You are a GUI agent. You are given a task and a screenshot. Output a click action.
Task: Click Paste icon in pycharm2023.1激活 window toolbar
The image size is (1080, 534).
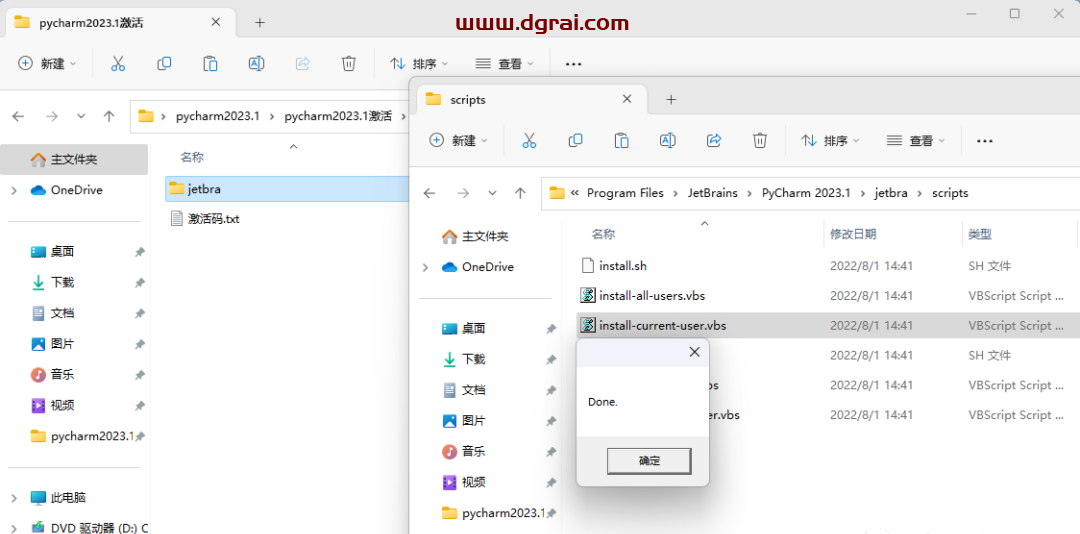210,63
